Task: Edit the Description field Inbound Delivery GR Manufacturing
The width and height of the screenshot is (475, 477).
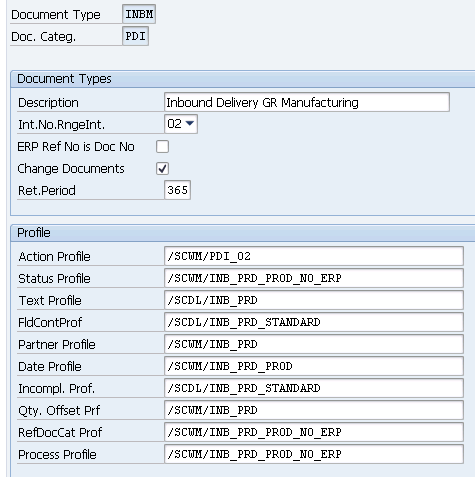Action: 307,102
